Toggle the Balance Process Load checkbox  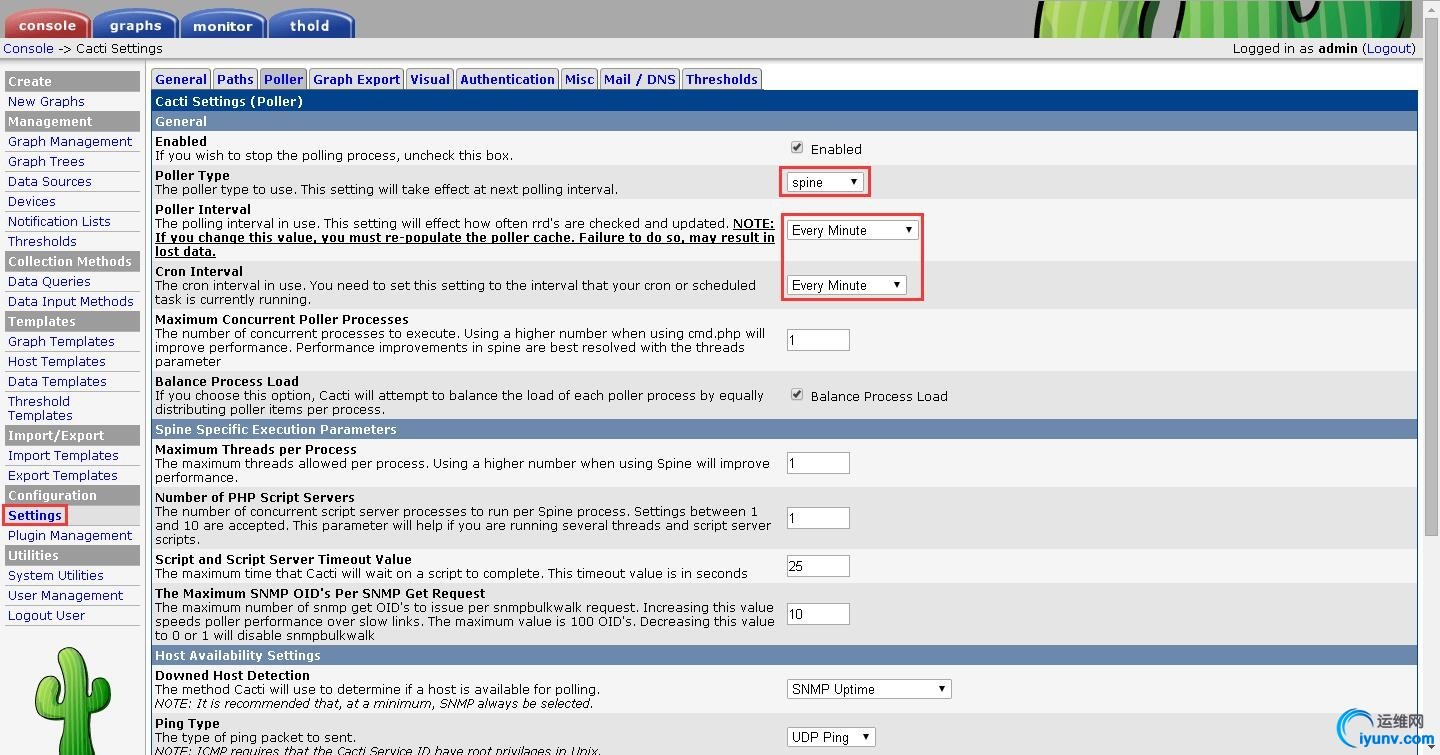click(x=797, y=395)
